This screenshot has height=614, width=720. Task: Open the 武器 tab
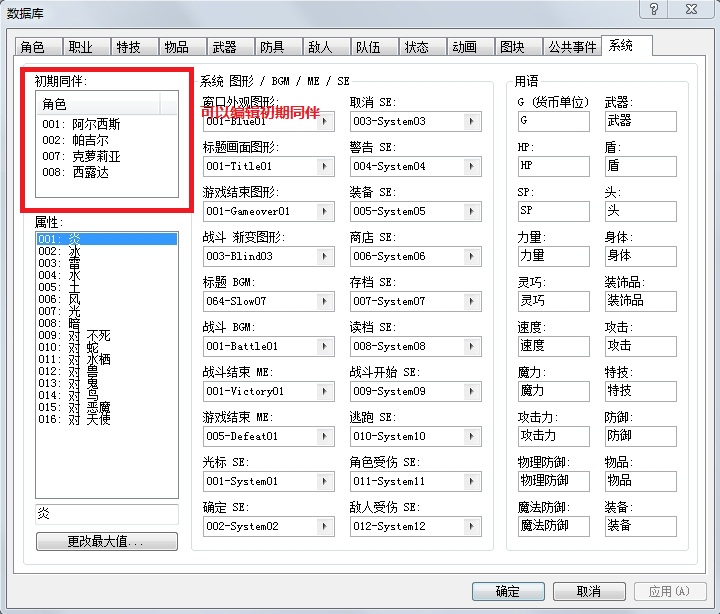point(230,47)
